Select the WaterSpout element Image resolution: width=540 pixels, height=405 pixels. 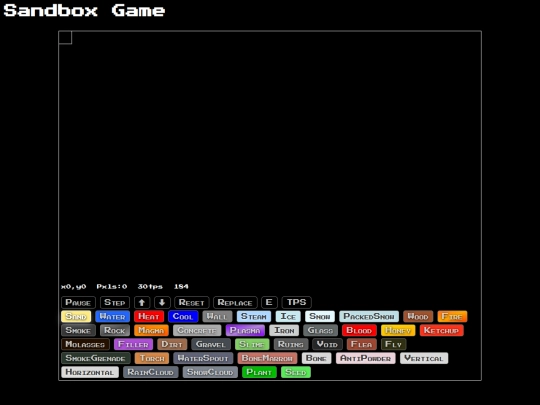(203, 358)
